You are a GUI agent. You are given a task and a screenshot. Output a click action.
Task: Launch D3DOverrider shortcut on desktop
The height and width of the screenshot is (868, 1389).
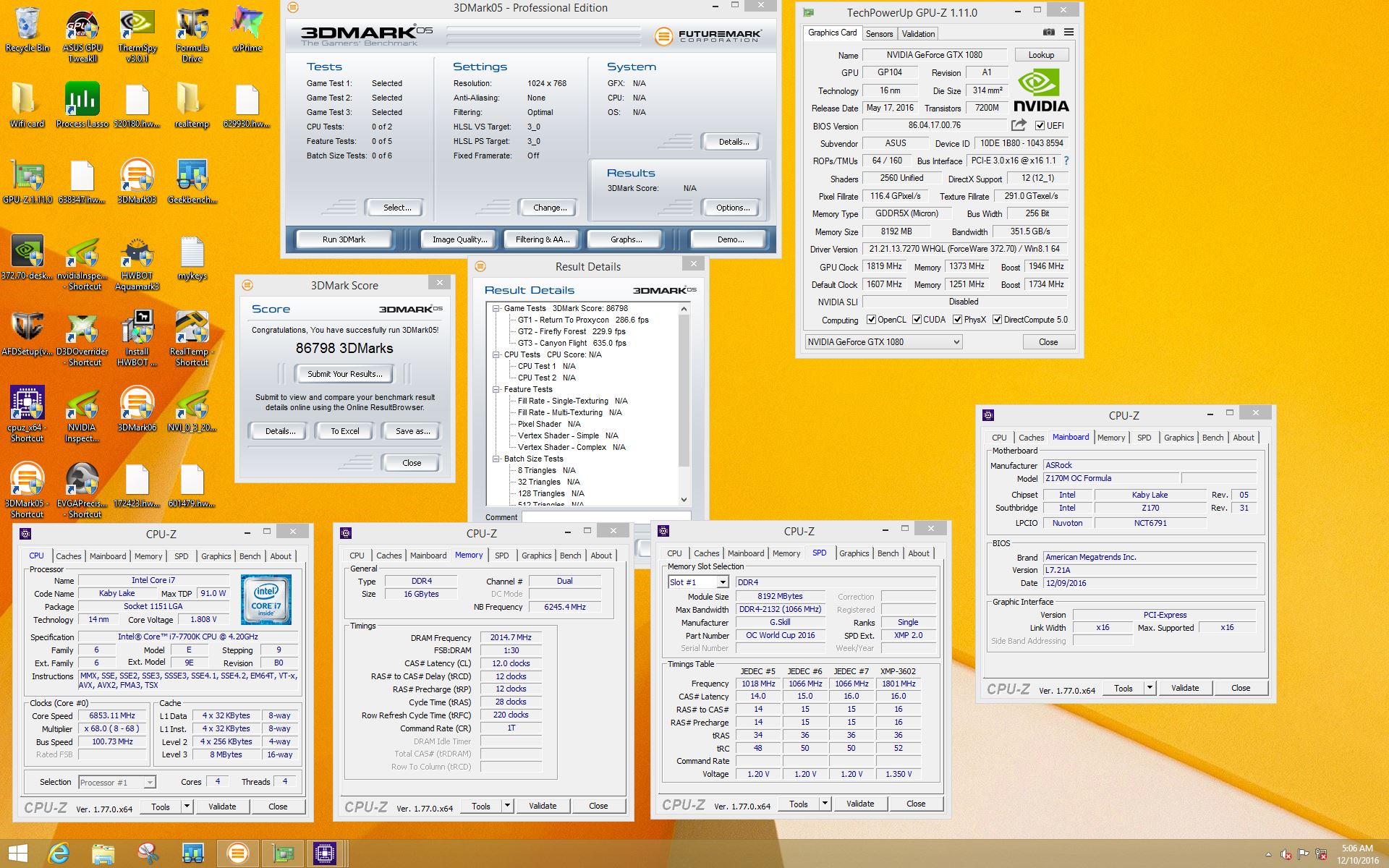click(x=82, y=339)
